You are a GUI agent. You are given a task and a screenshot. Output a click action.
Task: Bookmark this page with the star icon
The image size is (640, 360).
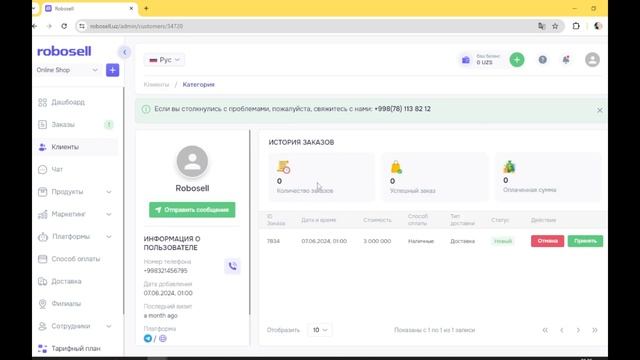pyautogui.click(x=555, y=26)
